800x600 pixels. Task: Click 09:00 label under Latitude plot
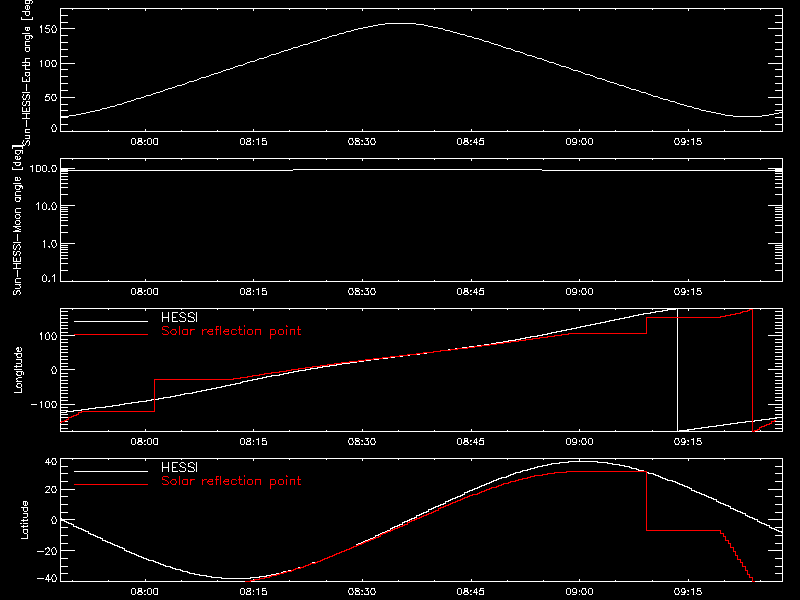[579, 592]
